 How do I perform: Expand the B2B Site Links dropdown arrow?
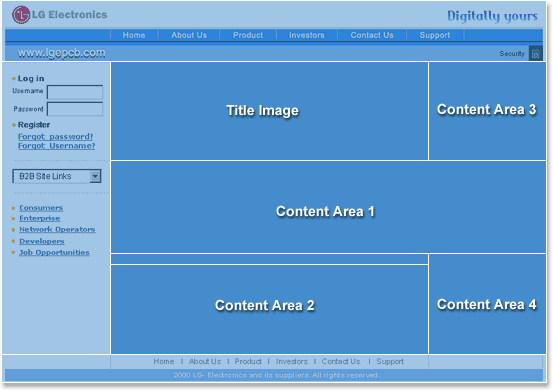(95, 176)
